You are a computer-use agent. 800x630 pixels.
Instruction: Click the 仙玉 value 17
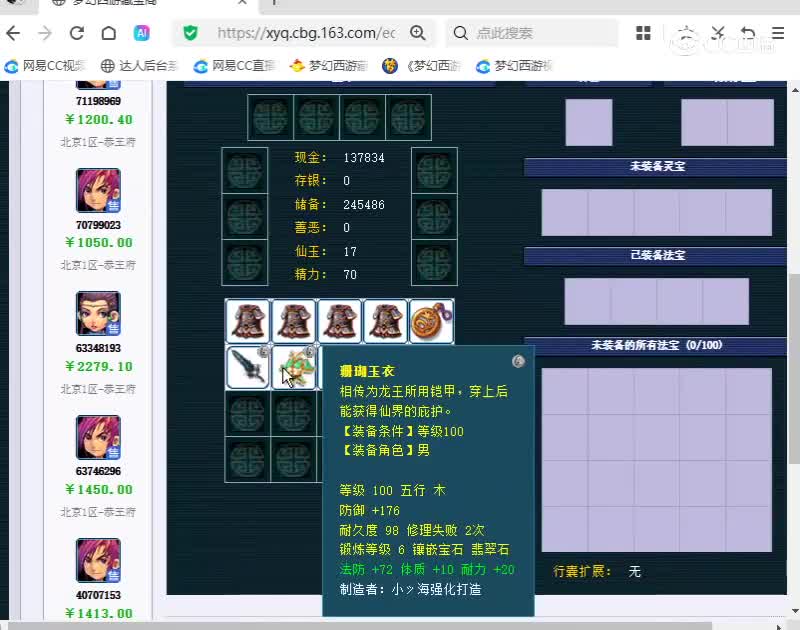pos(350,251)
